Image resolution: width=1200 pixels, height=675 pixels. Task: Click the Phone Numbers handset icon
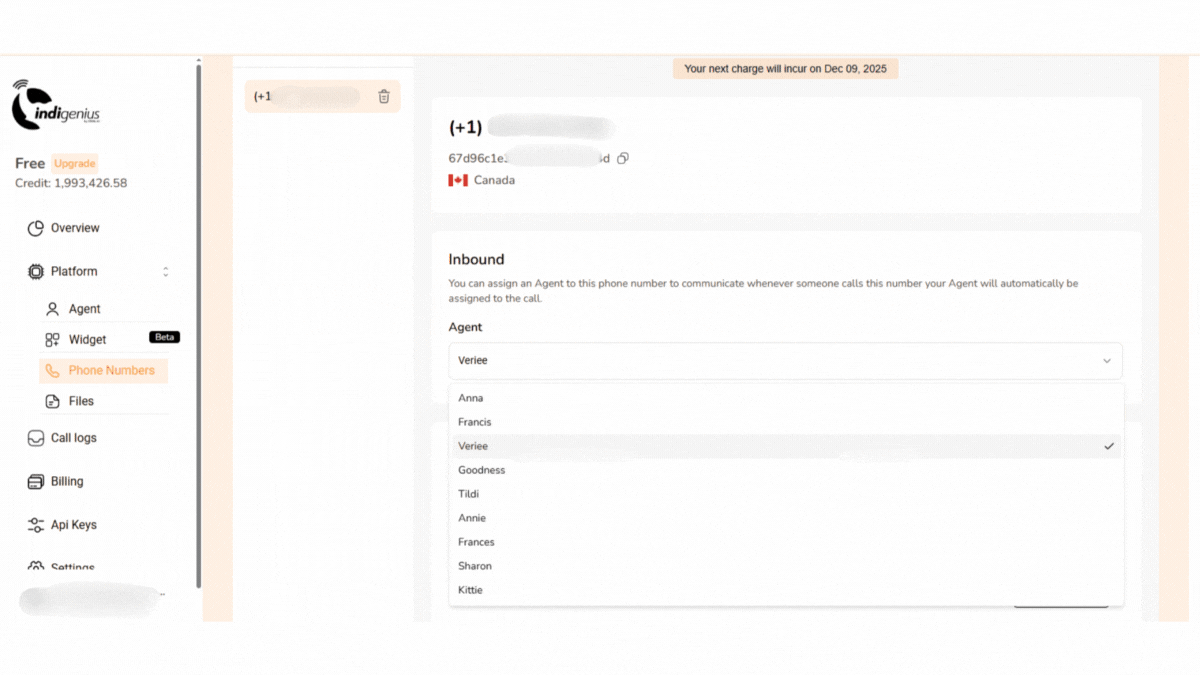pos(53,371)
